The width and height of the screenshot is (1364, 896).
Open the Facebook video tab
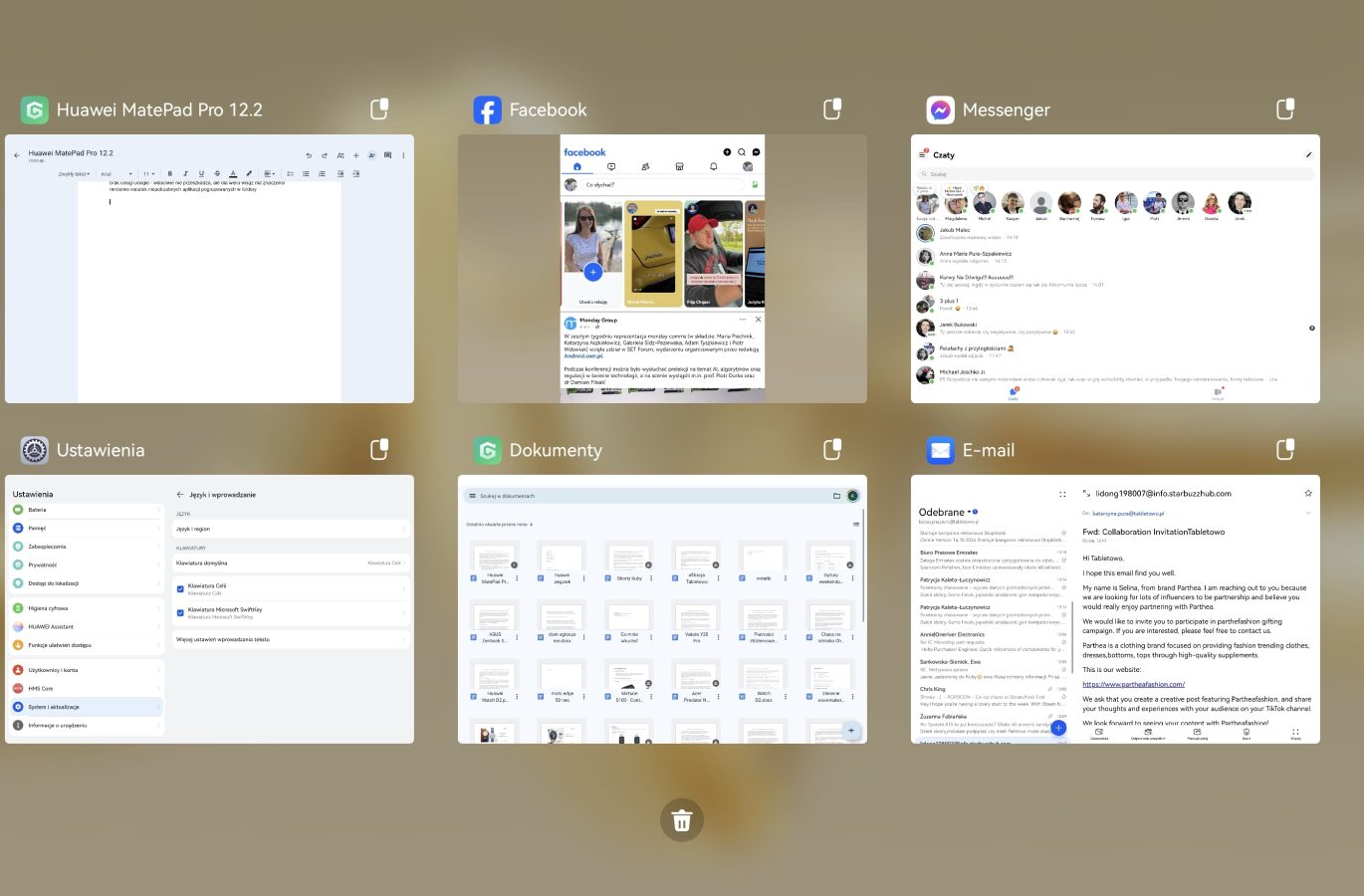[611, 166]
